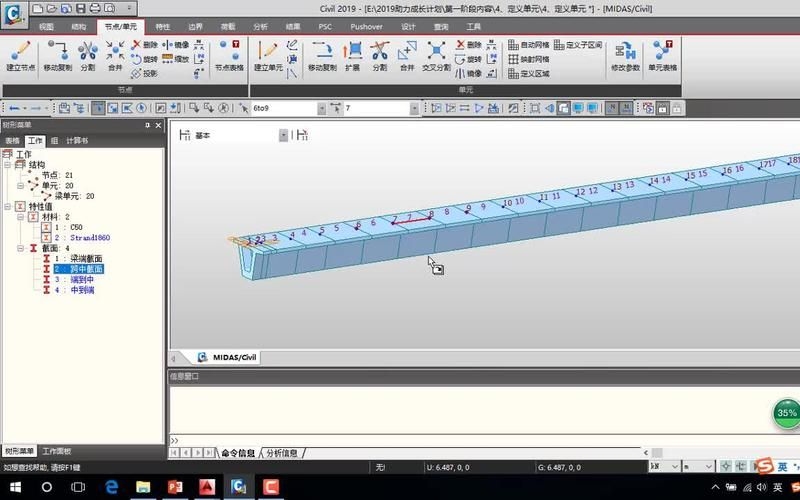Switch to 分析信息 message tab

282,453
